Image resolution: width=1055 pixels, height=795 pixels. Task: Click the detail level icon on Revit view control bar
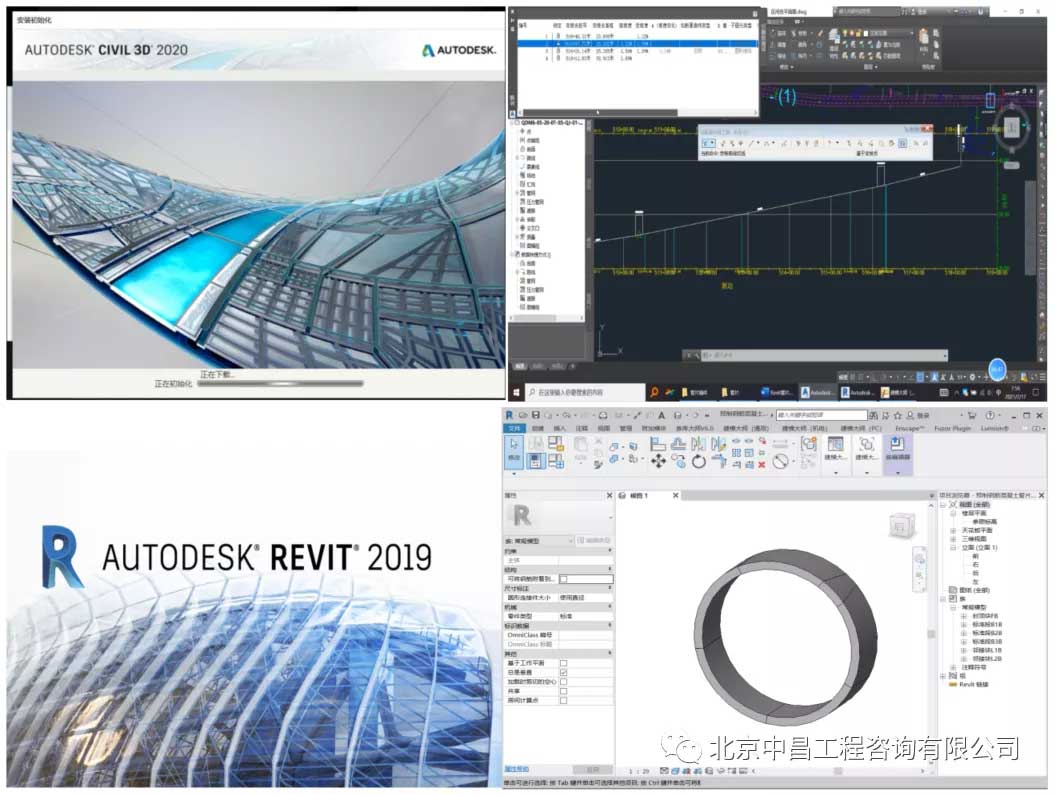coord(664,771)
